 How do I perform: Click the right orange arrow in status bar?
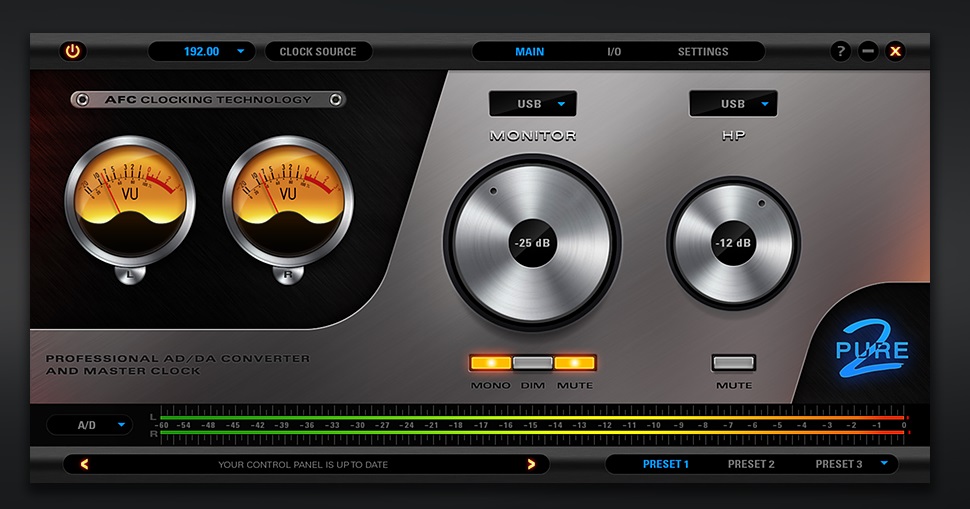(x=531, y=464)
